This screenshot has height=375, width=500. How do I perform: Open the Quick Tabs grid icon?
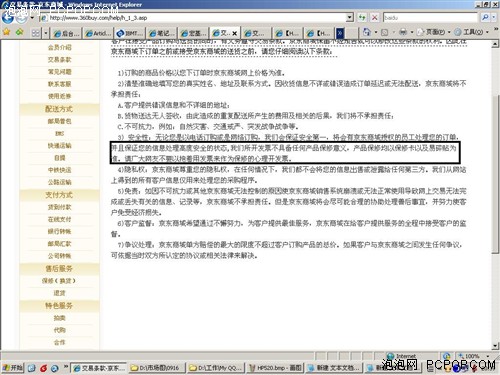[x=35, y=33]
